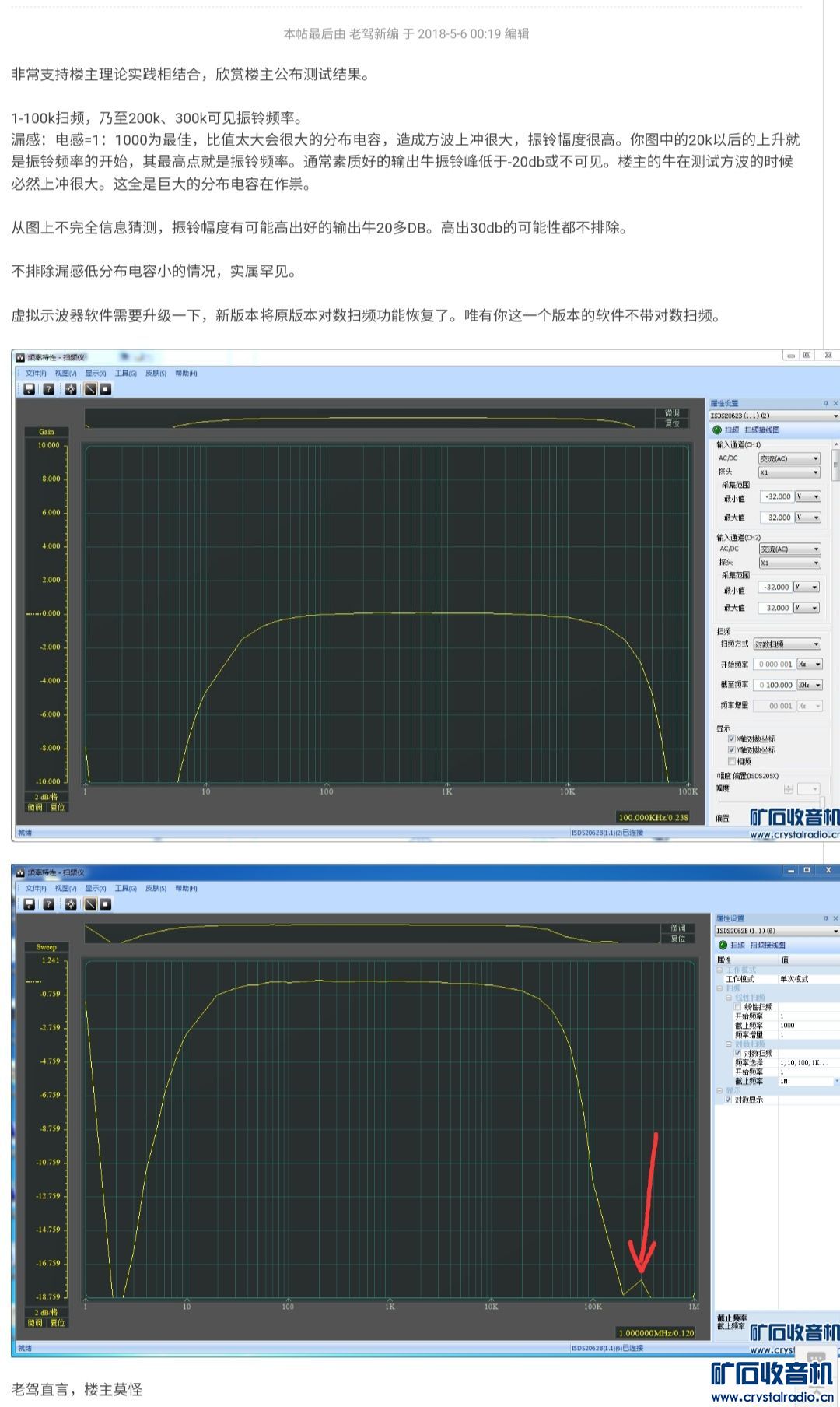Close the lower 属性设置 panel
The image size is (840, 1407).
(835, 918)
